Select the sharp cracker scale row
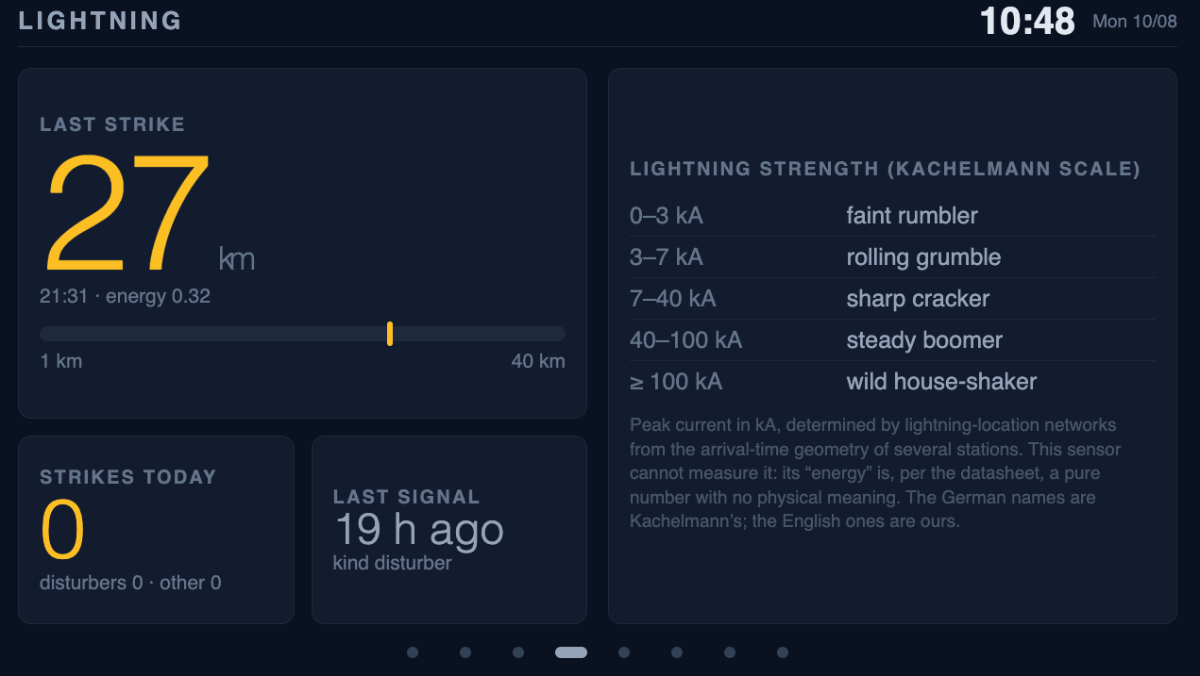Image resolution: width=1200 pixels, height=676 pixels. 892,298
